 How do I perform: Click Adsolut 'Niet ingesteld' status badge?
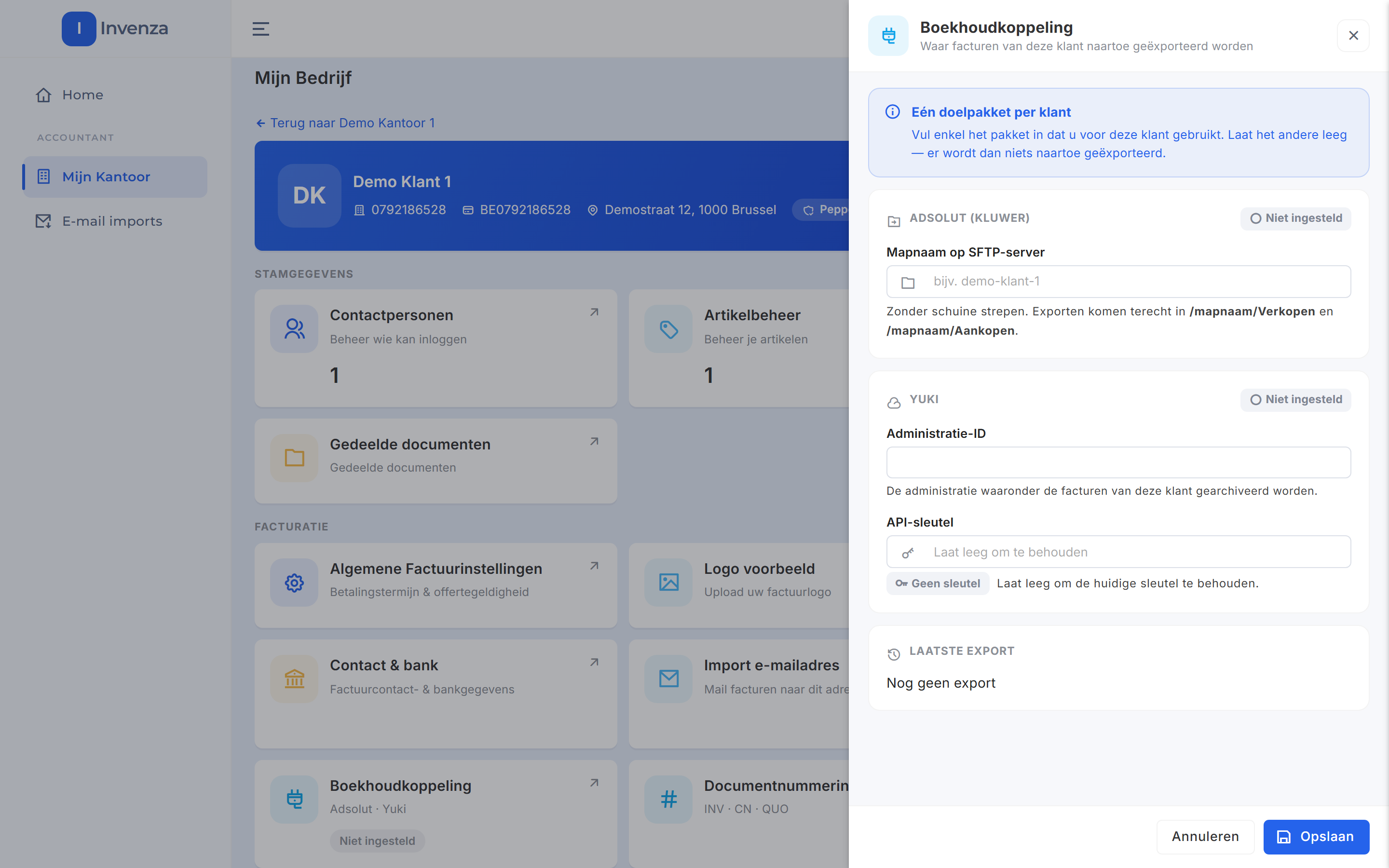point(1295,218)
